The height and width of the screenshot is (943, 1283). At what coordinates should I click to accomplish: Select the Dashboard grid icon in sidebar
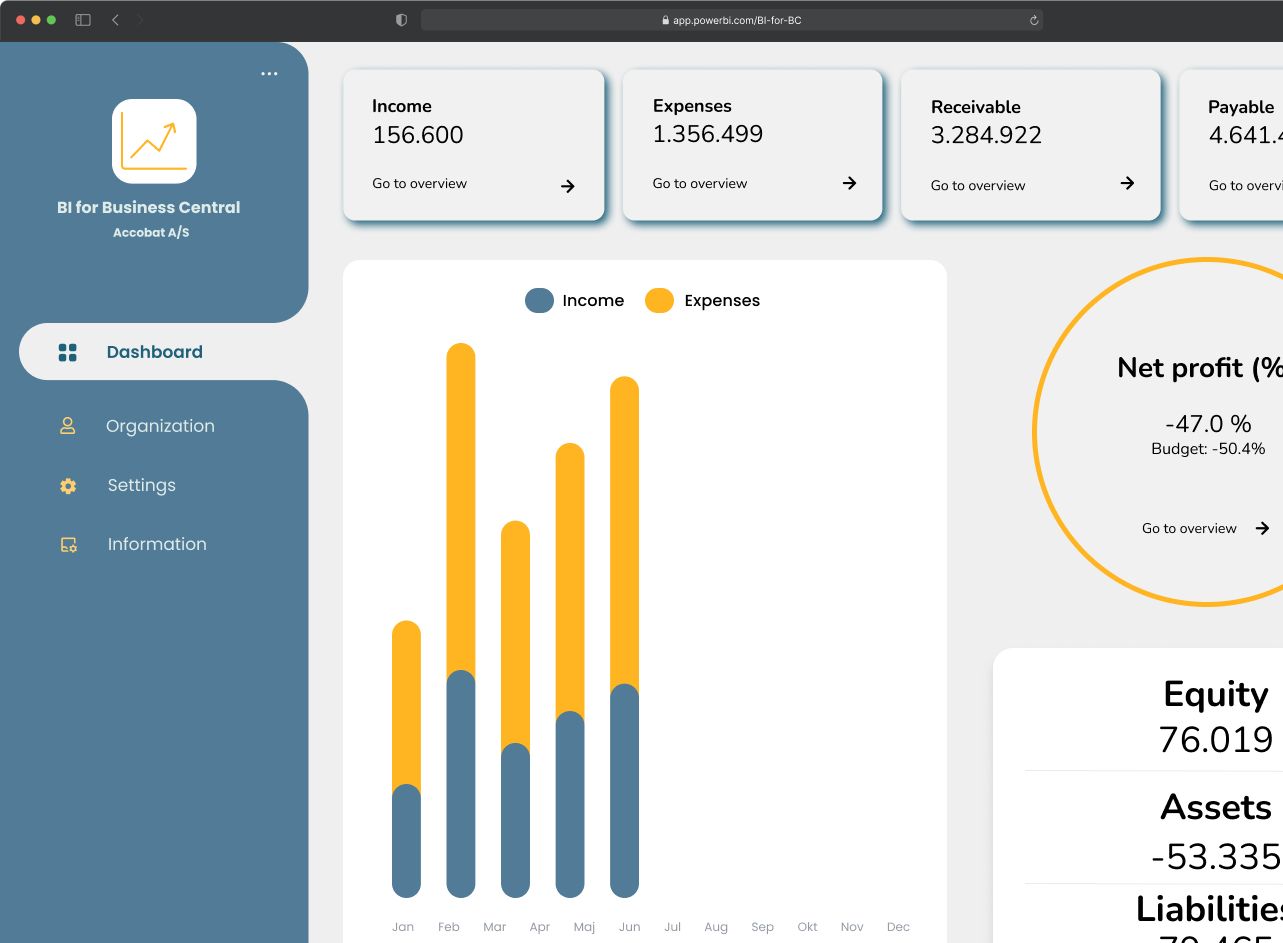tap(67, 351)
